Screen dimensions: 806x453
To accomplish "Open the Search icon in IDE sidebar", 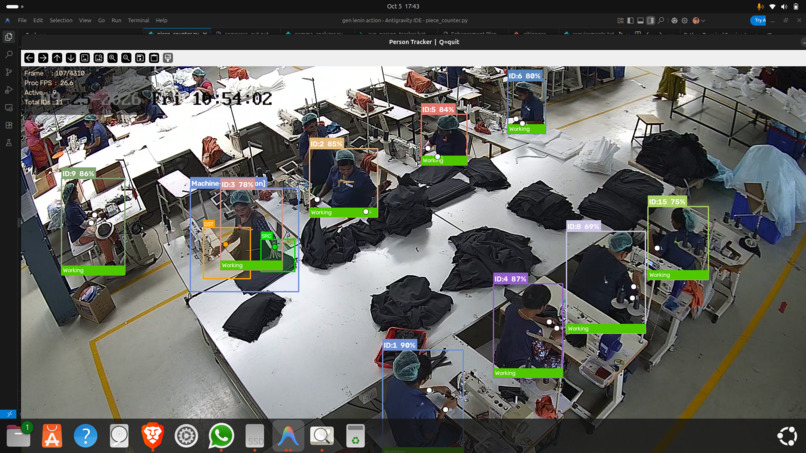I will click(9, 55).
